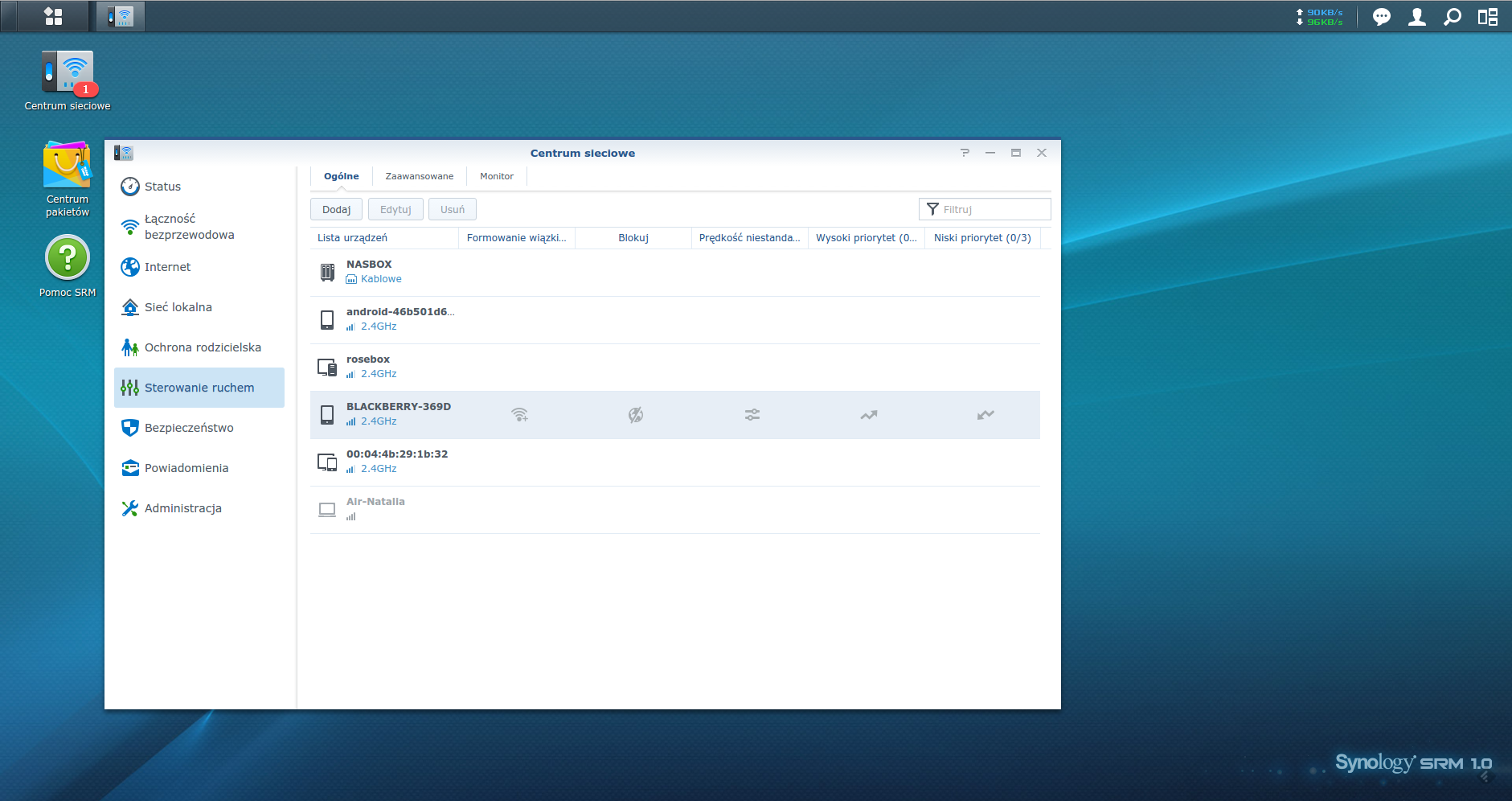Click Formowanie wiązki column header

click(x=517, y=238)
